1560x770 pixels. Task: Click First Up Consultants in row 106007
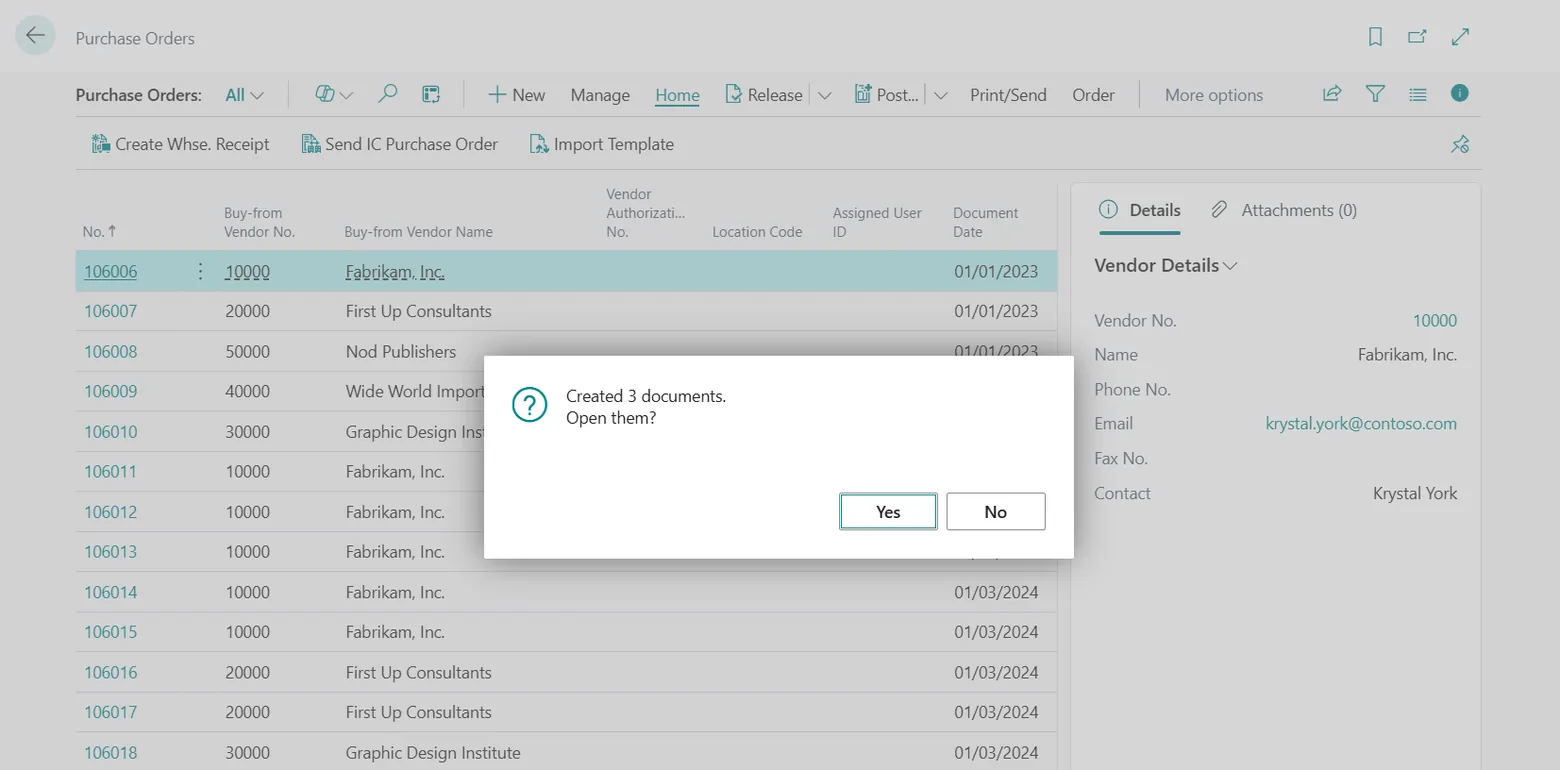point(419,311)
